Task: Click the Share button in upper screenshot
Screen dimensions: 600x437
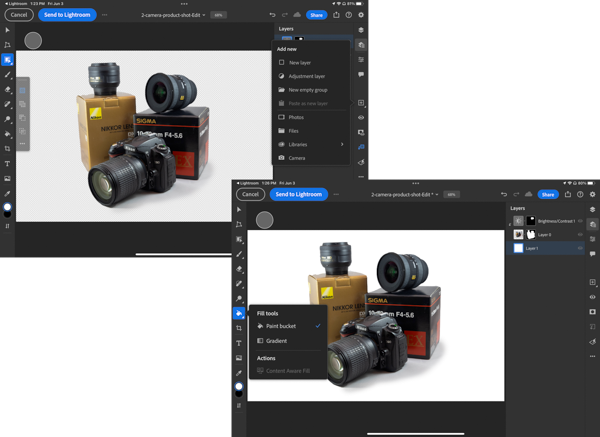Action: pos(316,15)
